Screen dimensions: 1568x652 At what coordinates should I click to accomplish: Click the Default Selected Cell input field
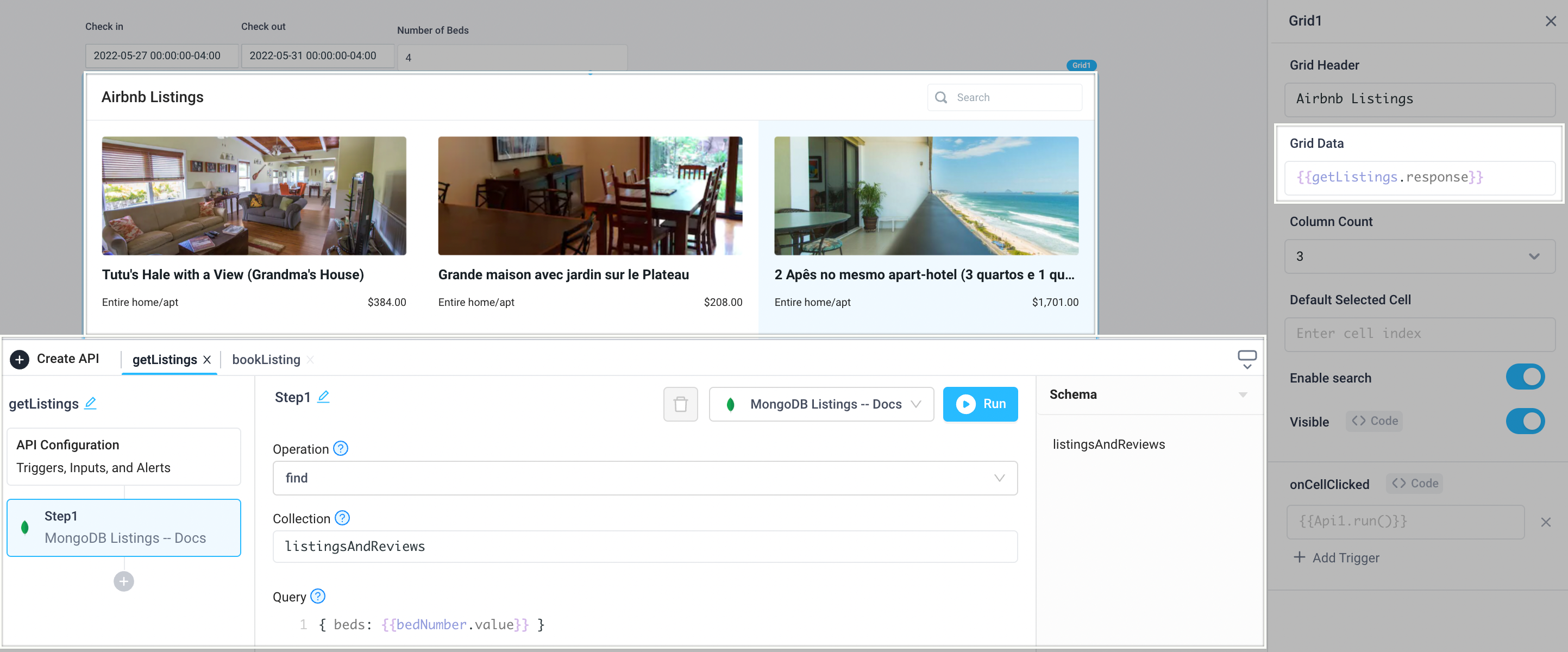pos(1420,334)
